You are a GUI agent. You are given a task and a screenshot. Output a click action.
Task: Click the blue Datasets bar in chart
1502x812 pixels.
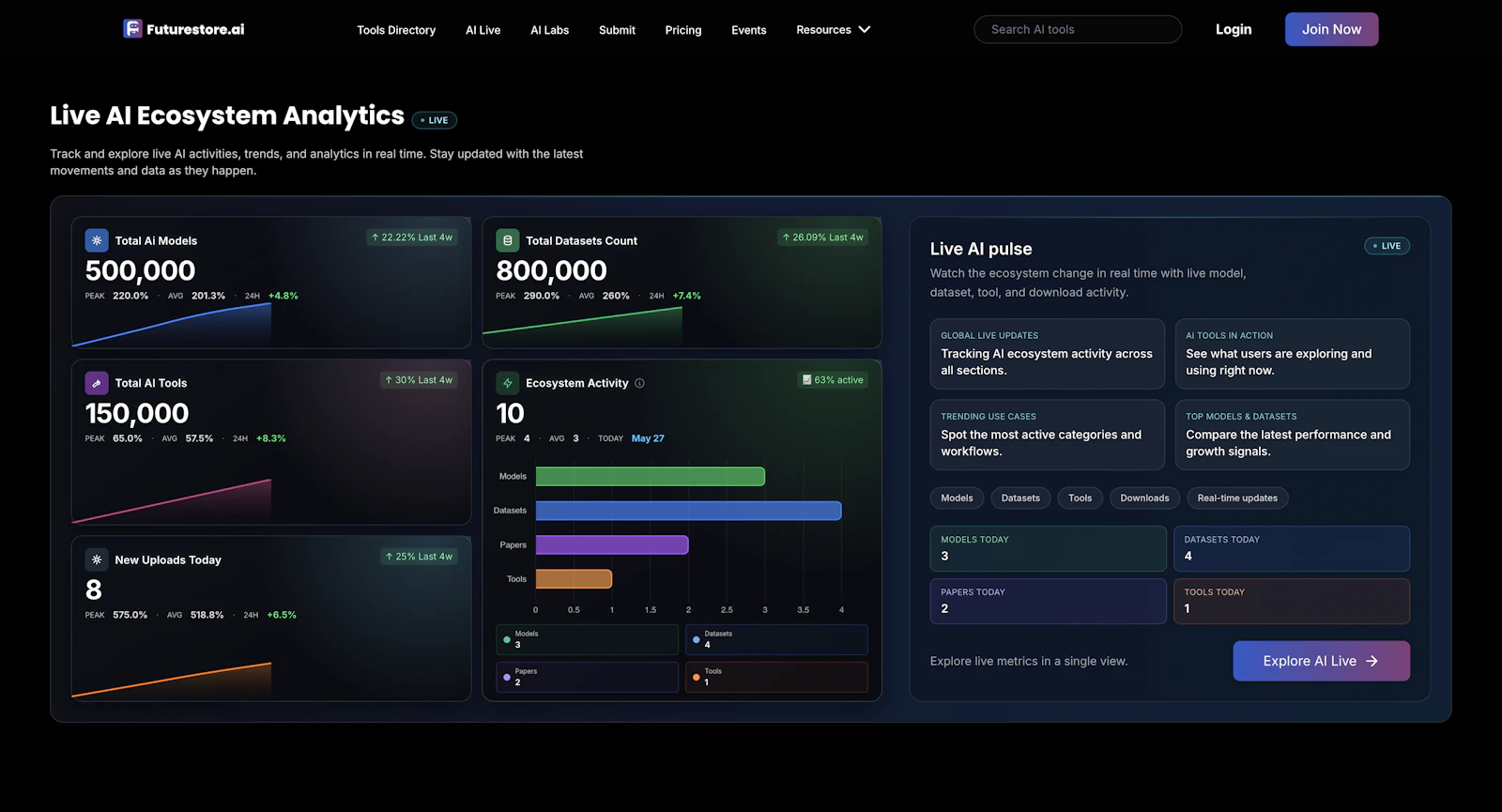click(688, 511)
